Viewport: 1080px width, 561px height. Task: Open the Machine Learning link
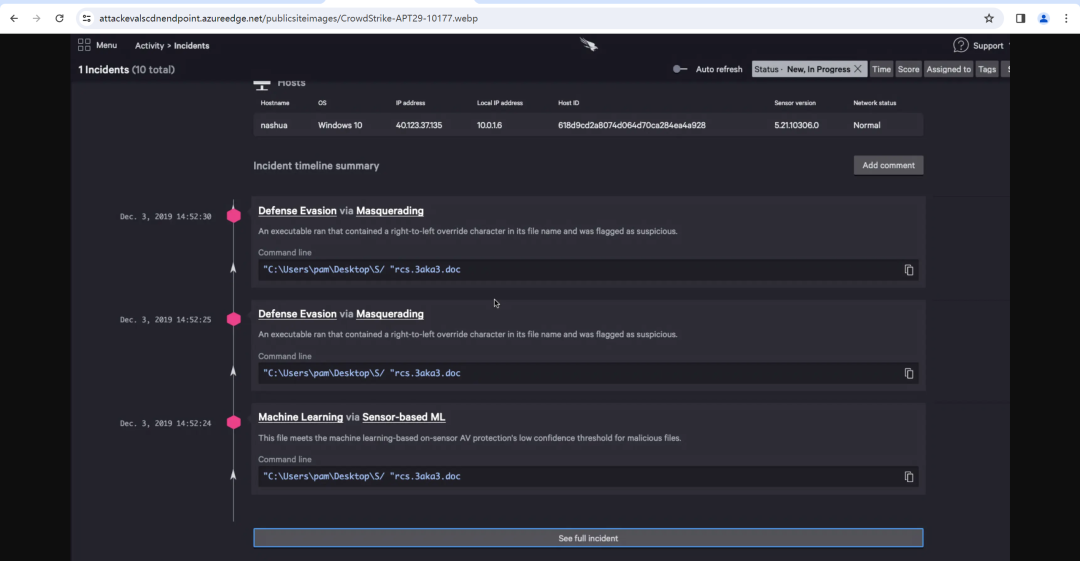(300, 418)
